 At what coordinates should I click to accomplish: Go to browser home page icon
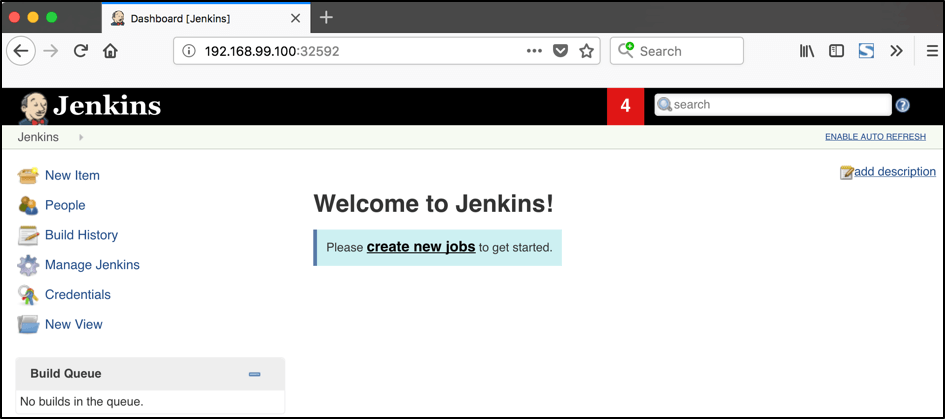(110, 51)
